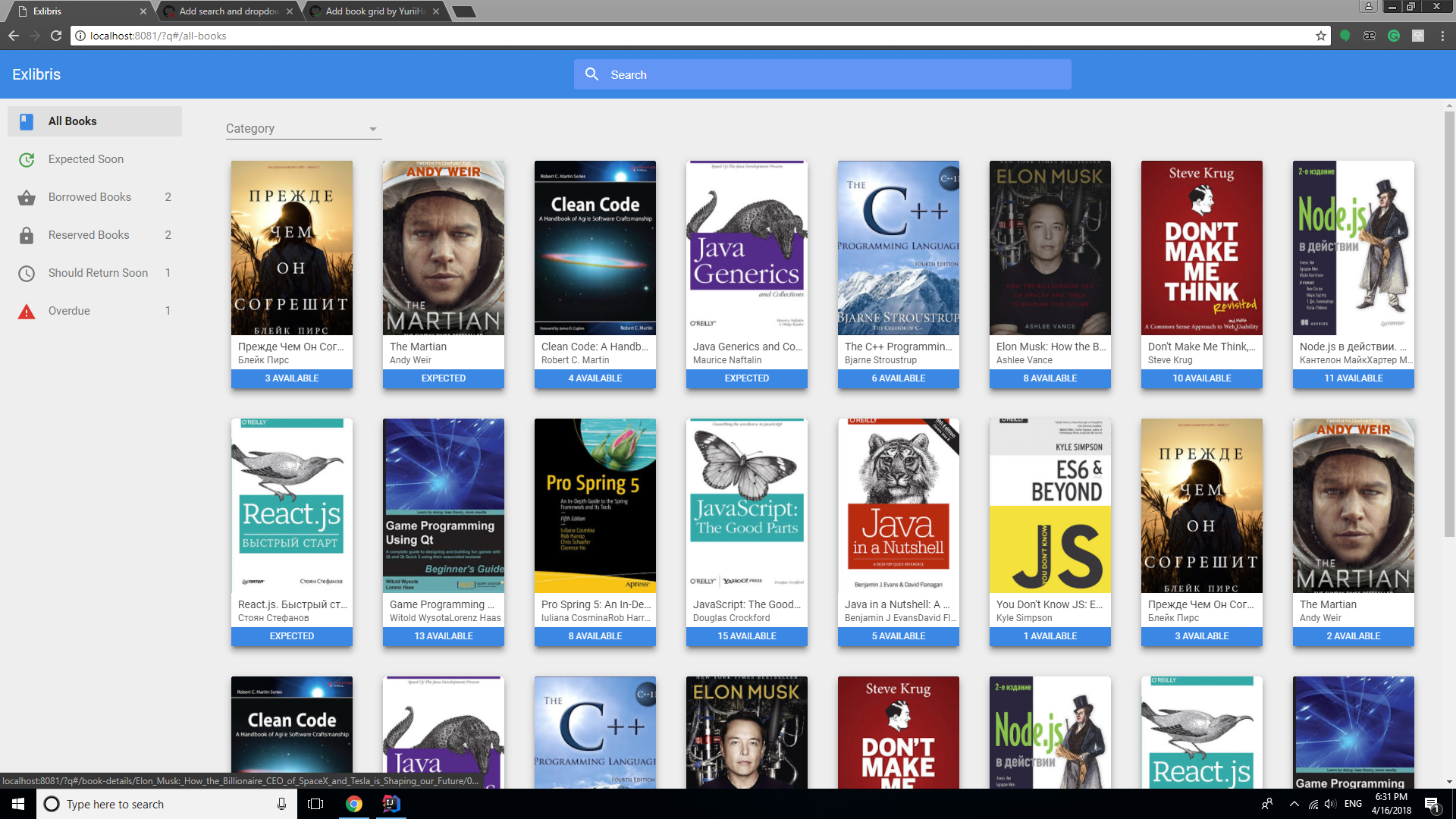Select the Should Return Soon sidebar item

[x=95, y=273]
